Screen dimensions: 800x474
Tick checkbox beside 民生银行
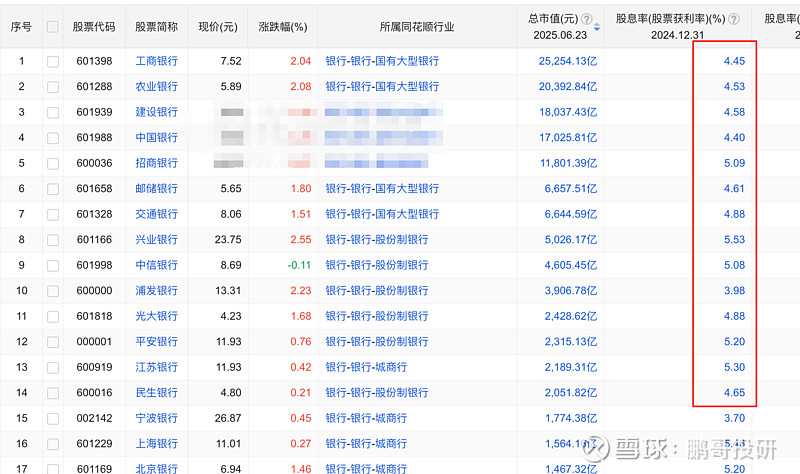[x=53, y=393]
